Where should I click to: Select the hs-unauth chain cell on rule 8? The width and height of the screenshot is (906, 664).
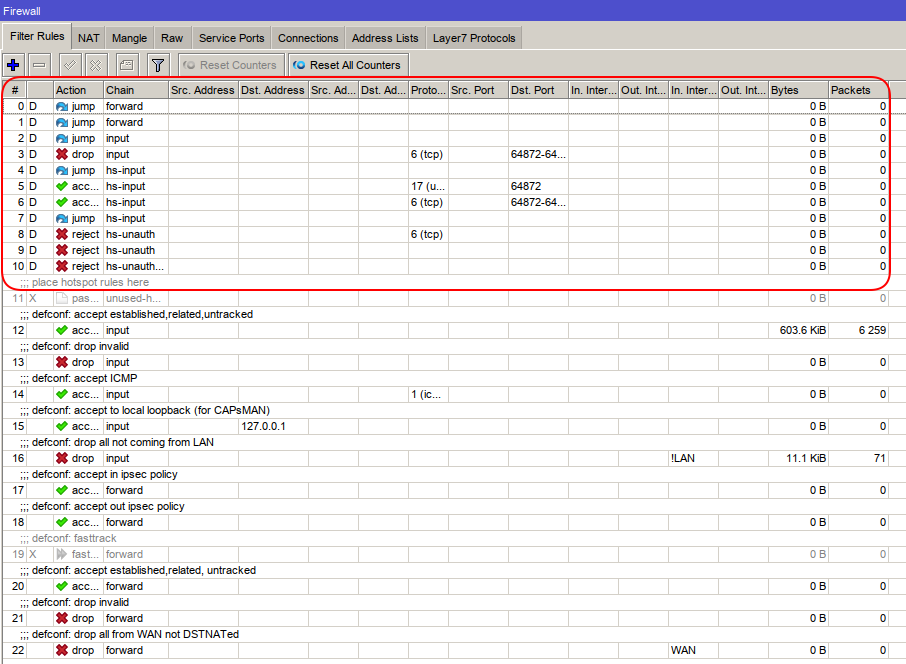pos(136,234)
